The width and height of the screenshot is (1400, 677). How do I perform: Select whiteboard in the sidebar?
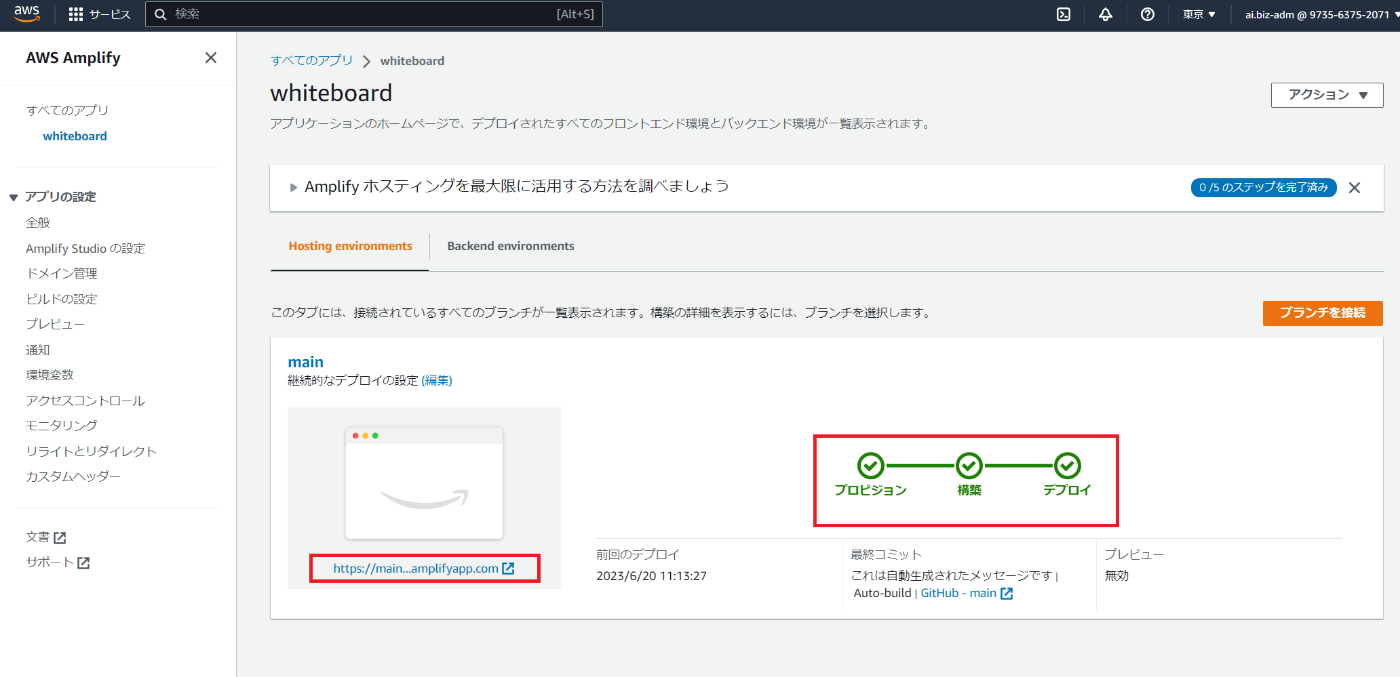[x=75, y=136]
